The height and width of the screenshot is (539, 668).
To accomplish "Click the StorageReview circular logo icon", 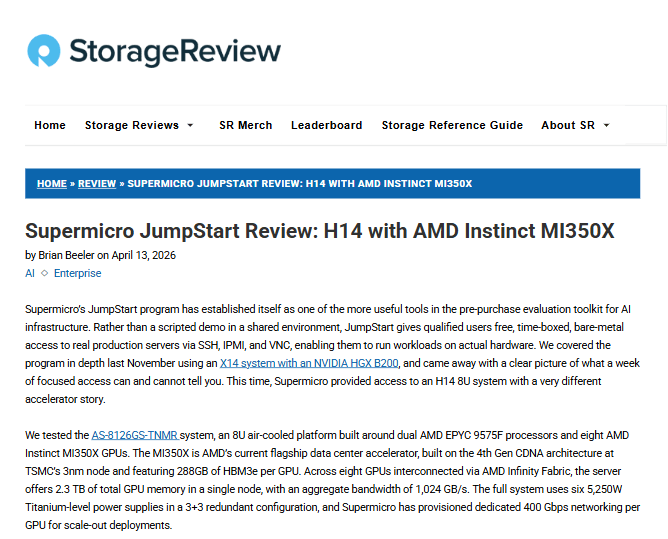I will point(44,51).
